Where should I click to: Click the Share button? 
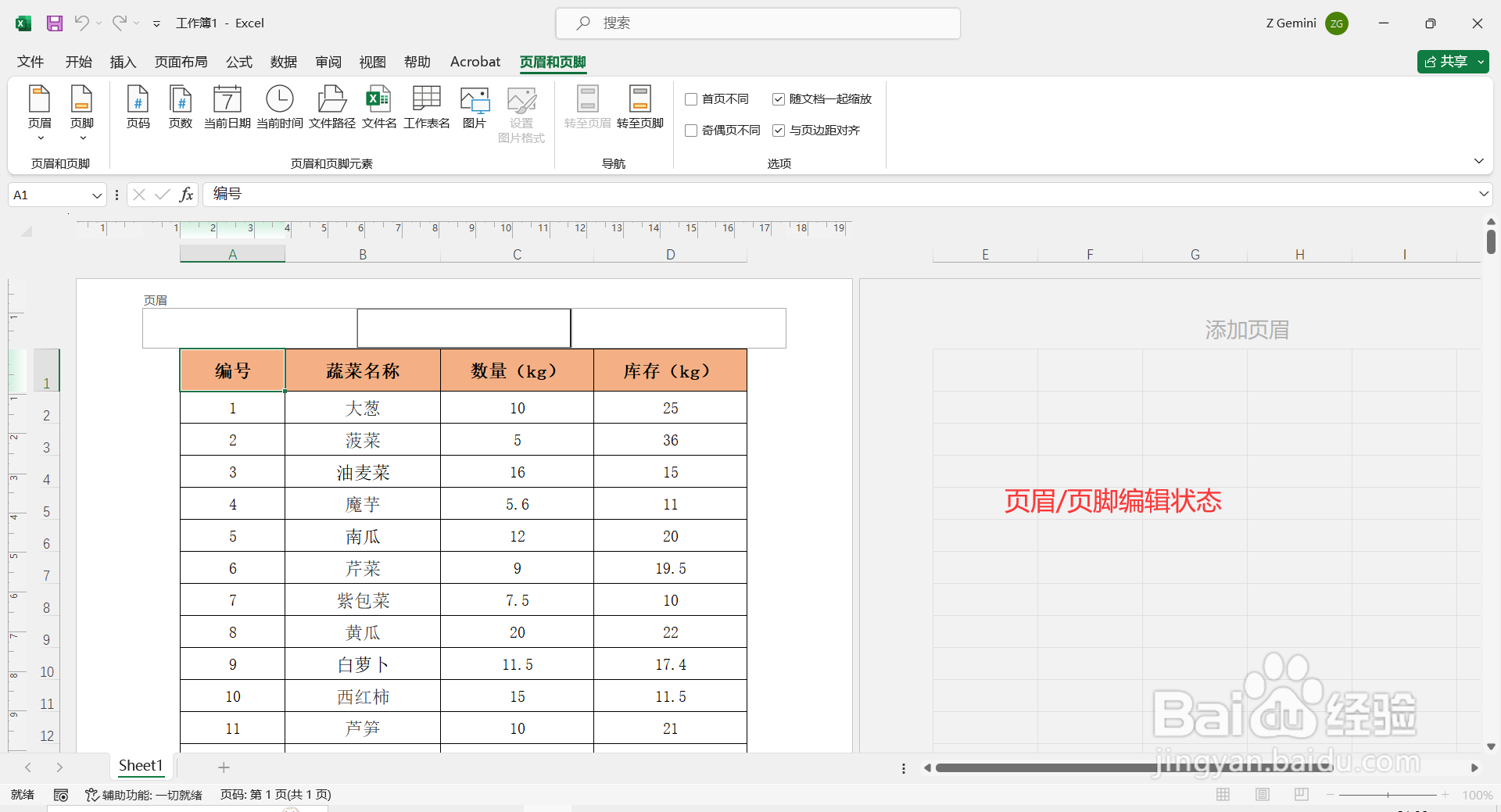click(x=1446, y=62)
